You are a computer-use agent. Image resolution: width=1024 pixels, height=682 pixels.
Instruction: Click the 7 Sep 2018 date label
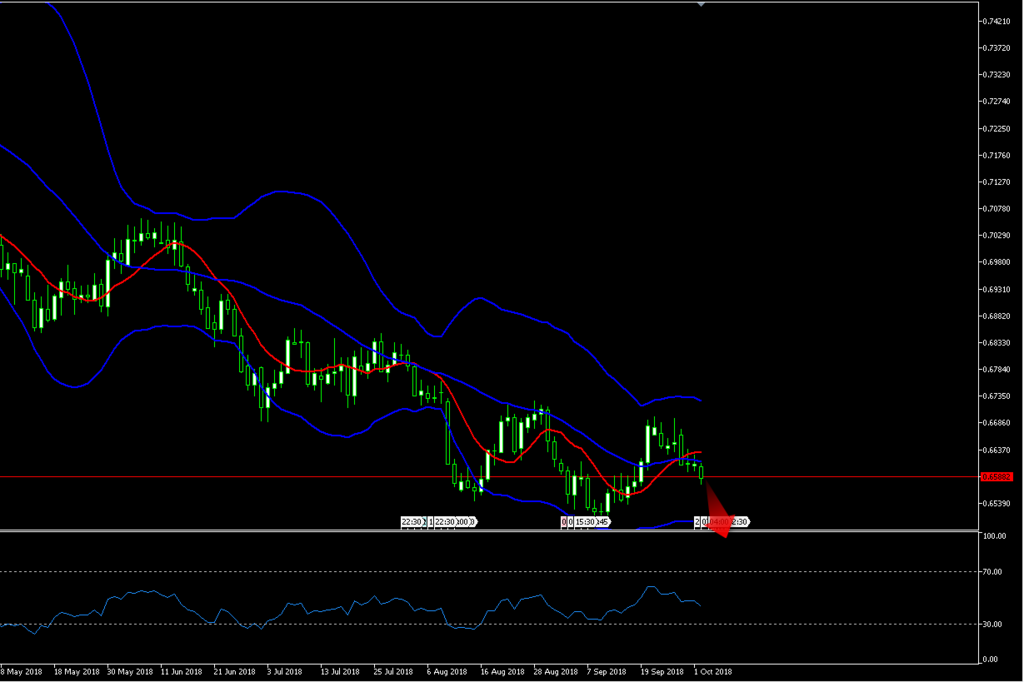[607, 672]
